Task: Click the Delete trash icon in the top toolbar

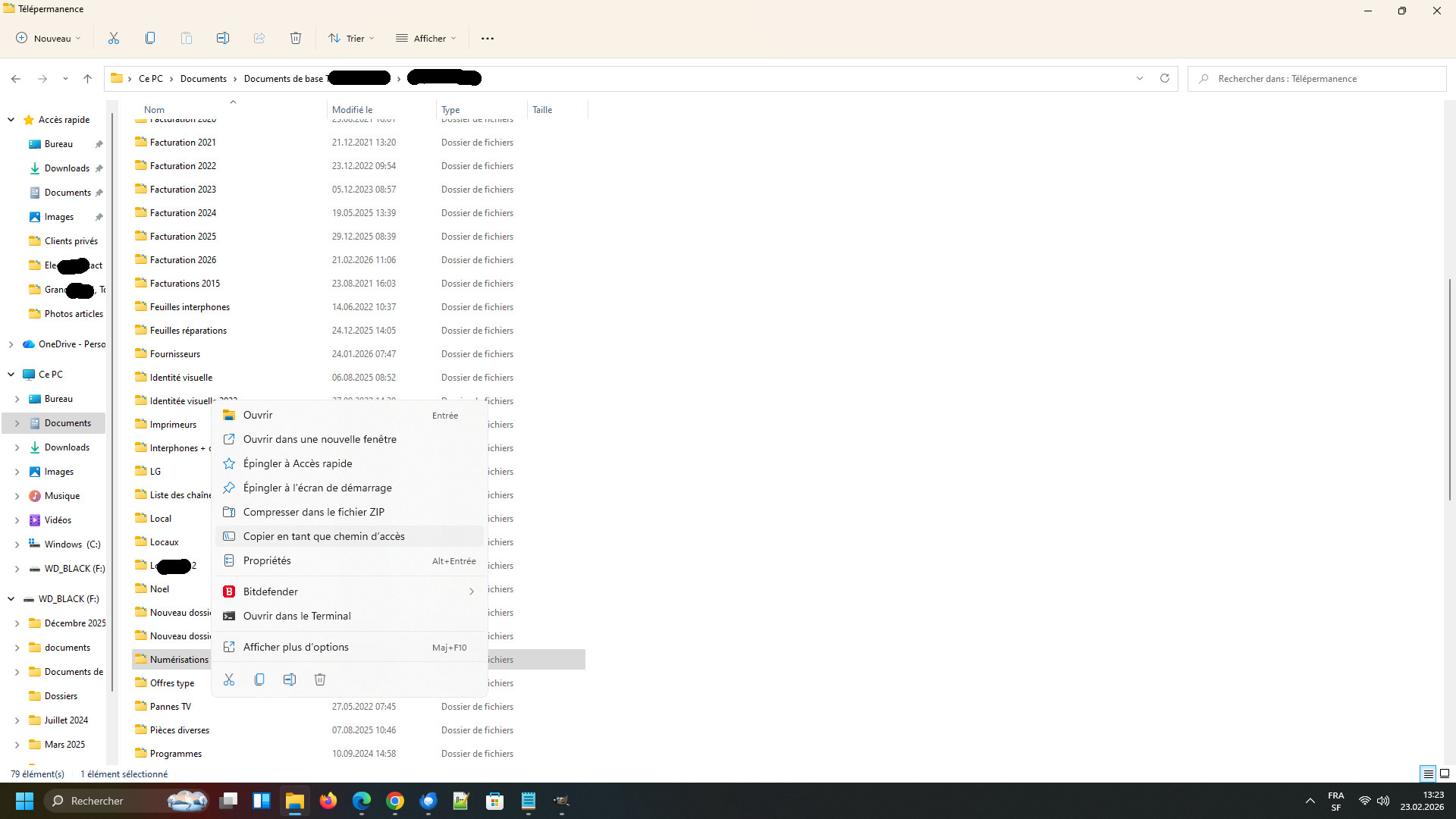Action: tap(296, 38)
